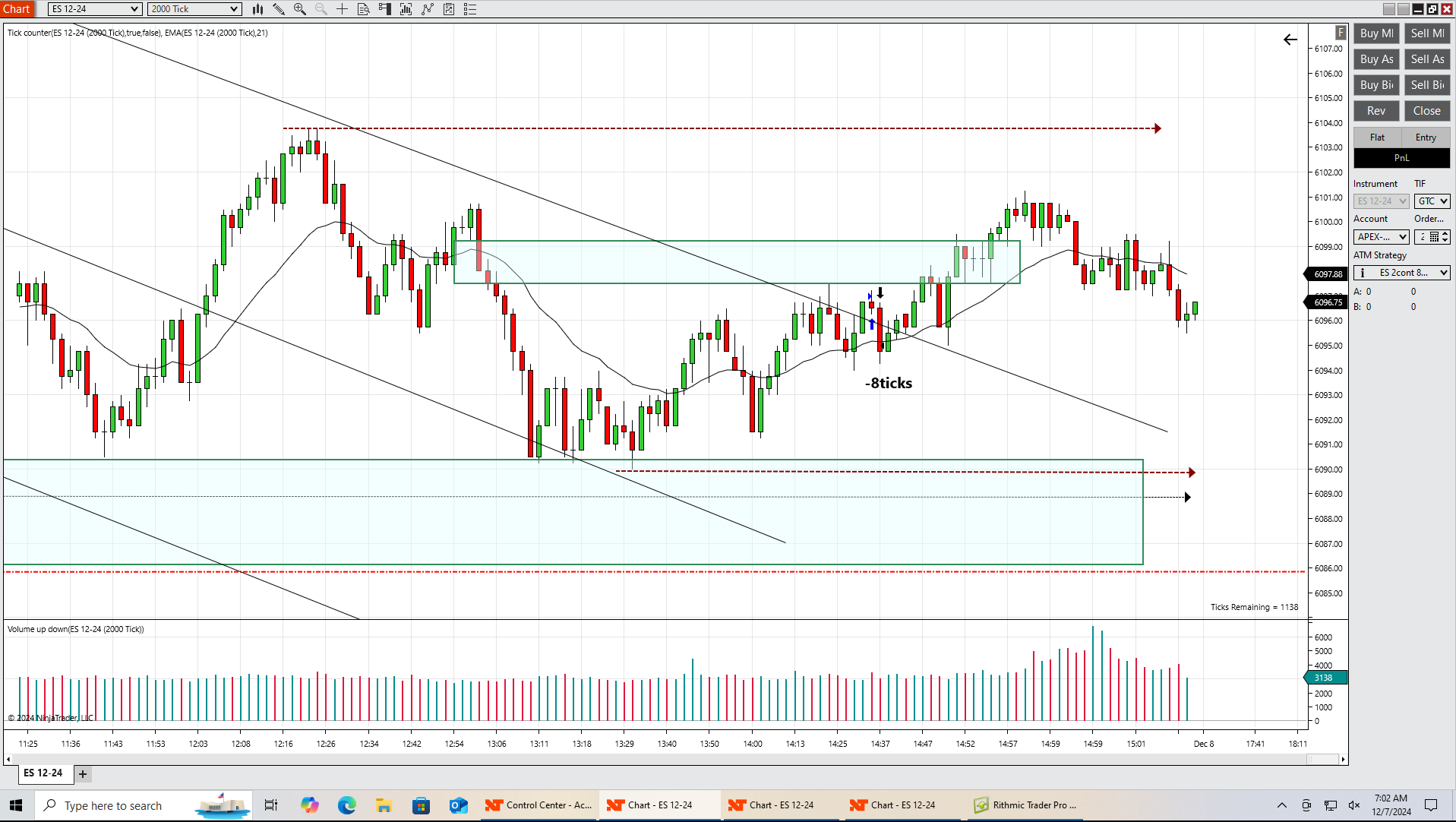Click Sell Ask button

click(x=1427, y=59)
